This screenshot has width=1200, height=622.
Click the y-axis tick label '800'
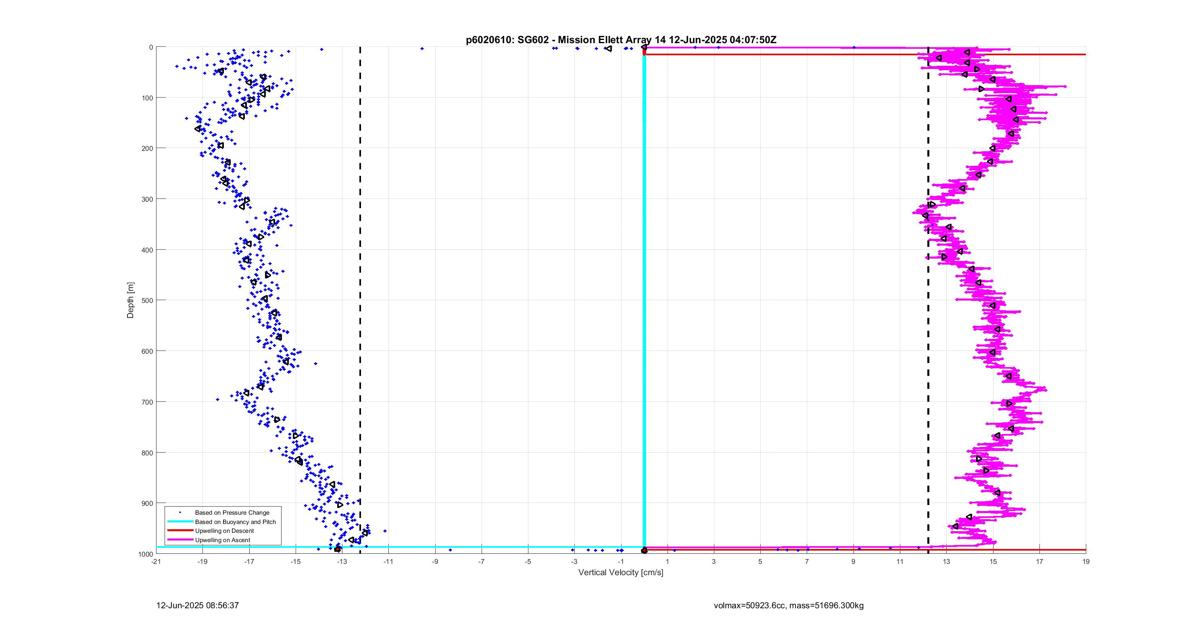[x=147, y=452]
